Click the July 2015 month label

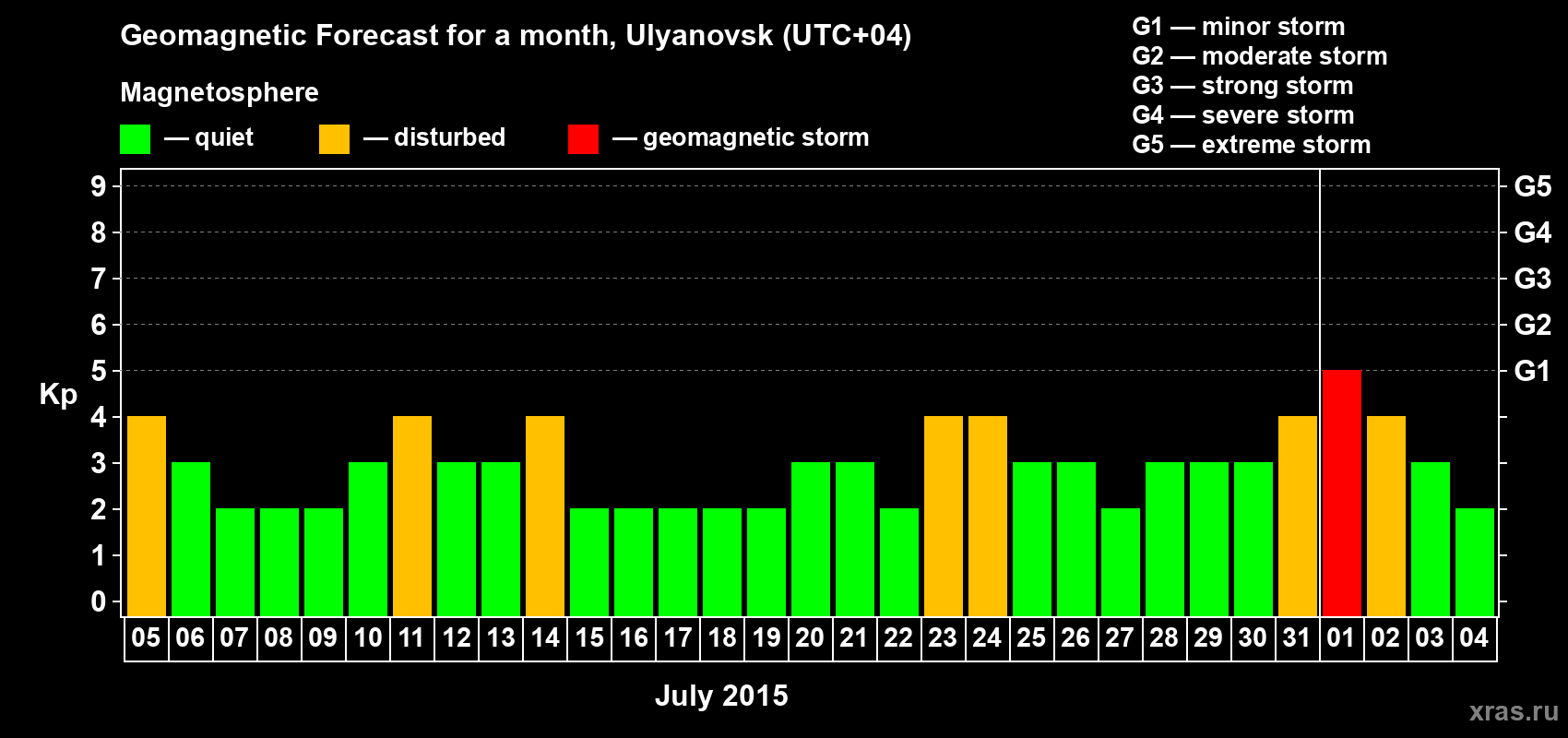[x=721, y=696]
